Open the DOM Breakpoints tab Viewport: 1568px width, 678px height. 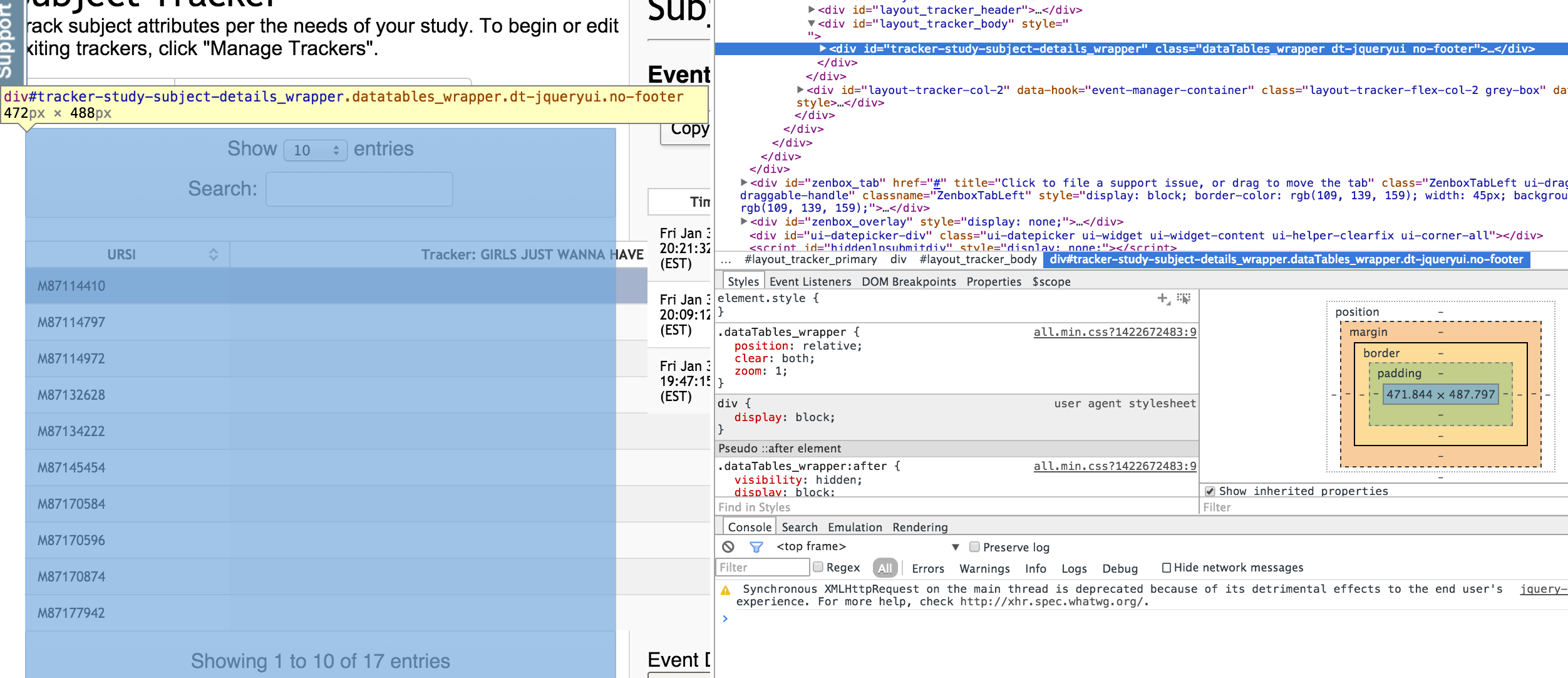pos(909,282)
